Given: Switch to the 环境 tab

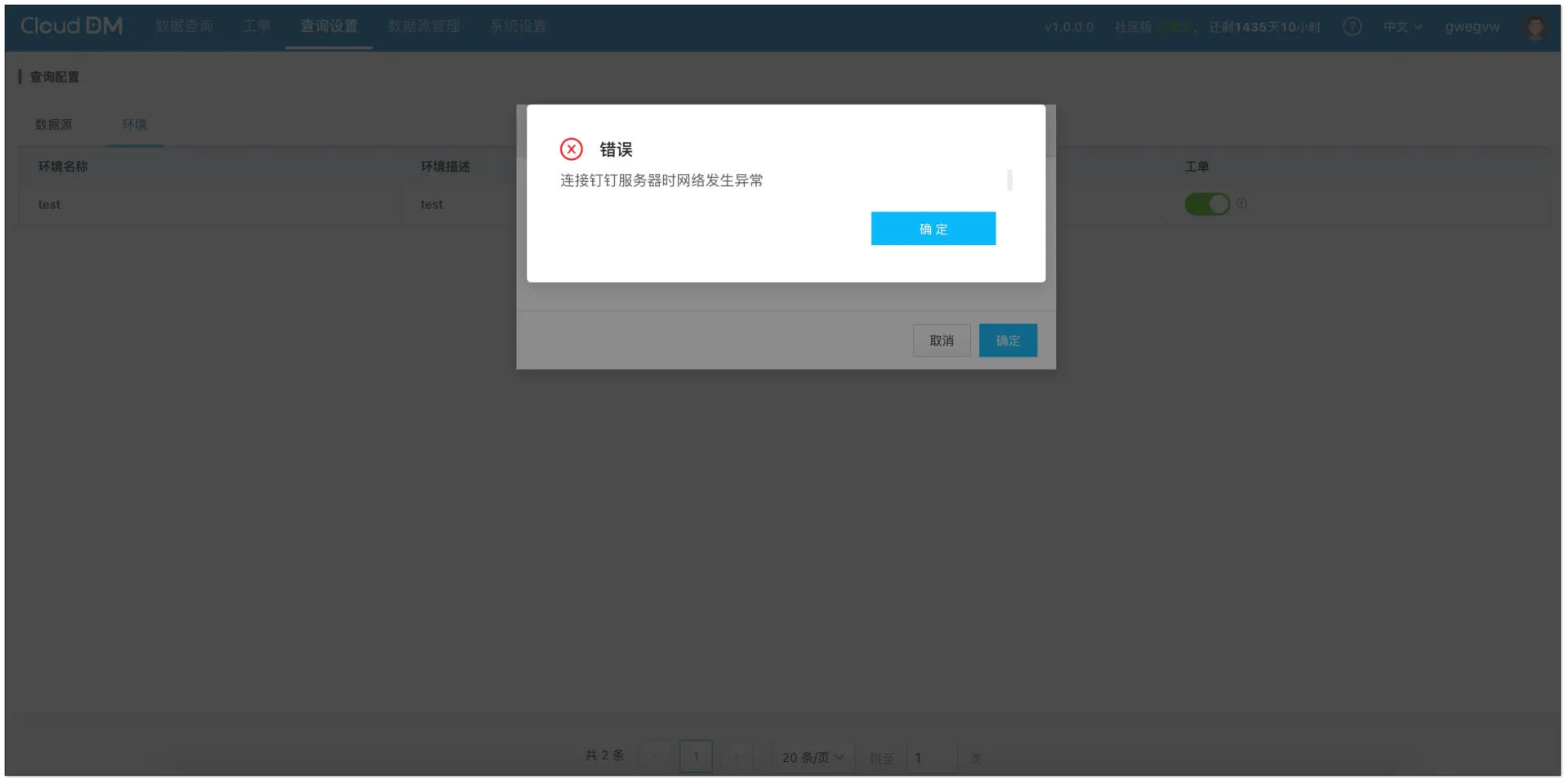Looking at the screenshot, I should (x=135, y=124).
